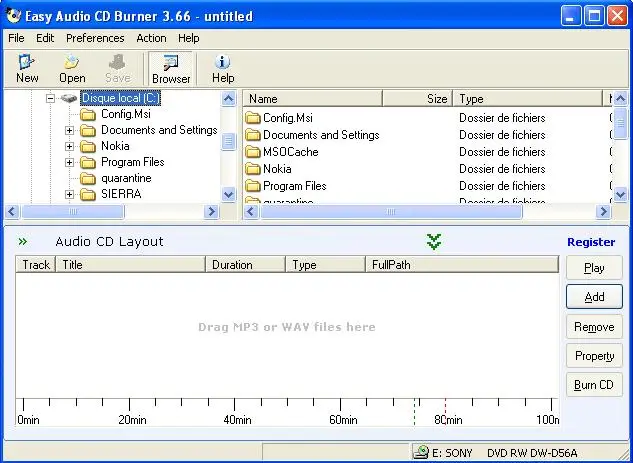The width and height of the screenshot is (633, 463).
Task: Collapse the Disque local (C:) tree node
Action: click(x=50, y=98)
